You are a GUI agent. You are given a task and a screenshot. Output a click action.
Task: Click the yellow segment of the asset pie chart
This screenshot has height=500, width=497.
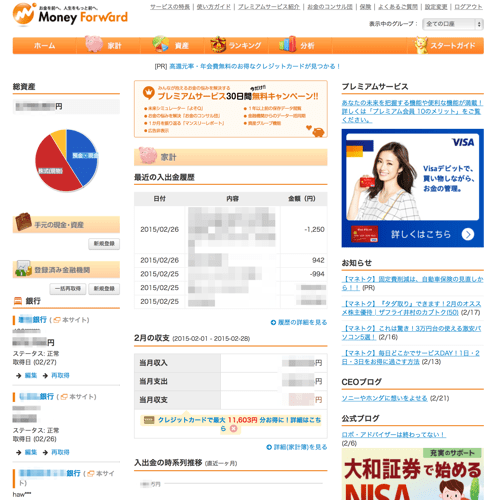(x=60, y=138)
